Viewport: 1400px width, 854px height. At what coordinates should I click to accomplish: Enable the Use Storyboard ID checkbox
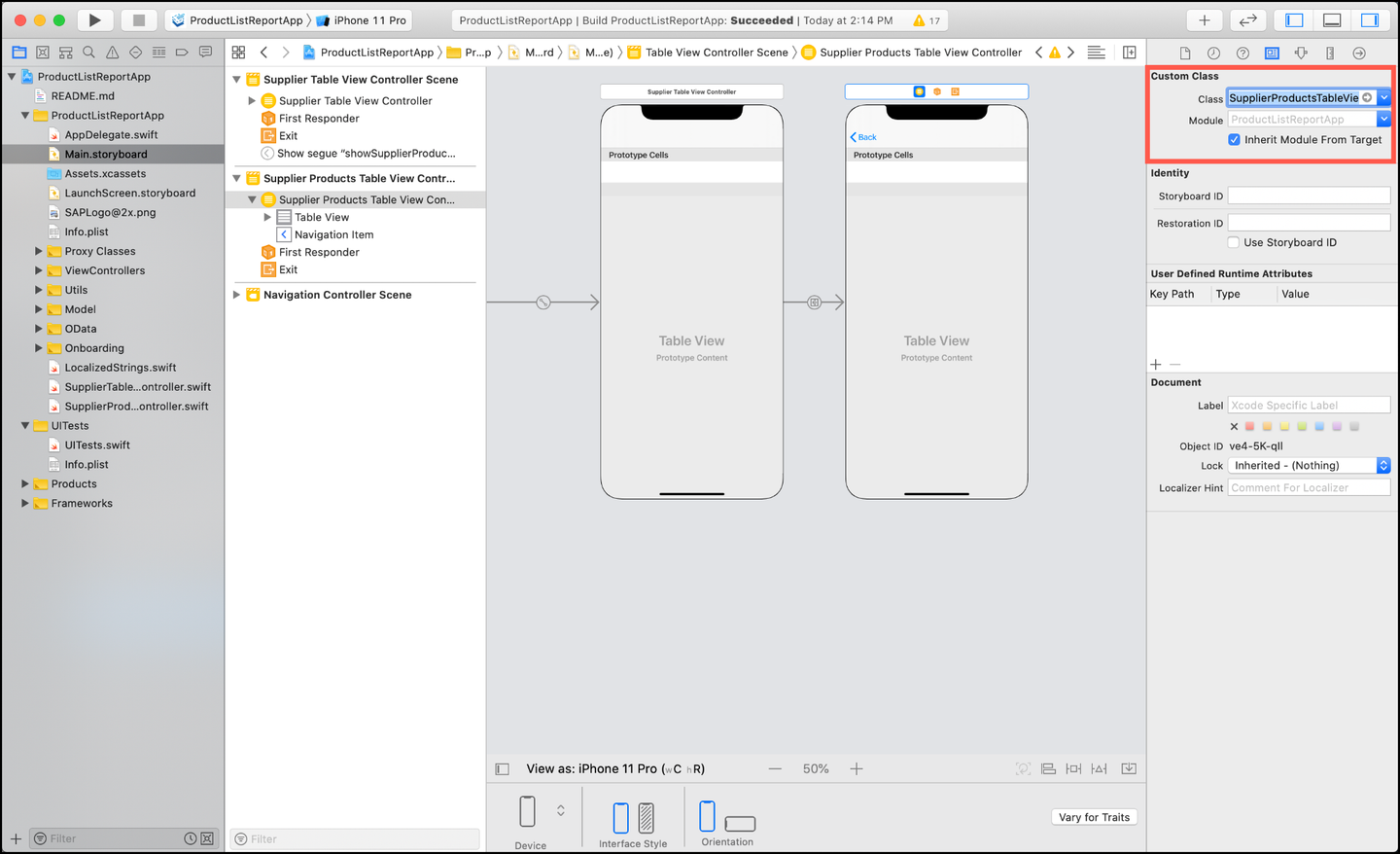1234,242
